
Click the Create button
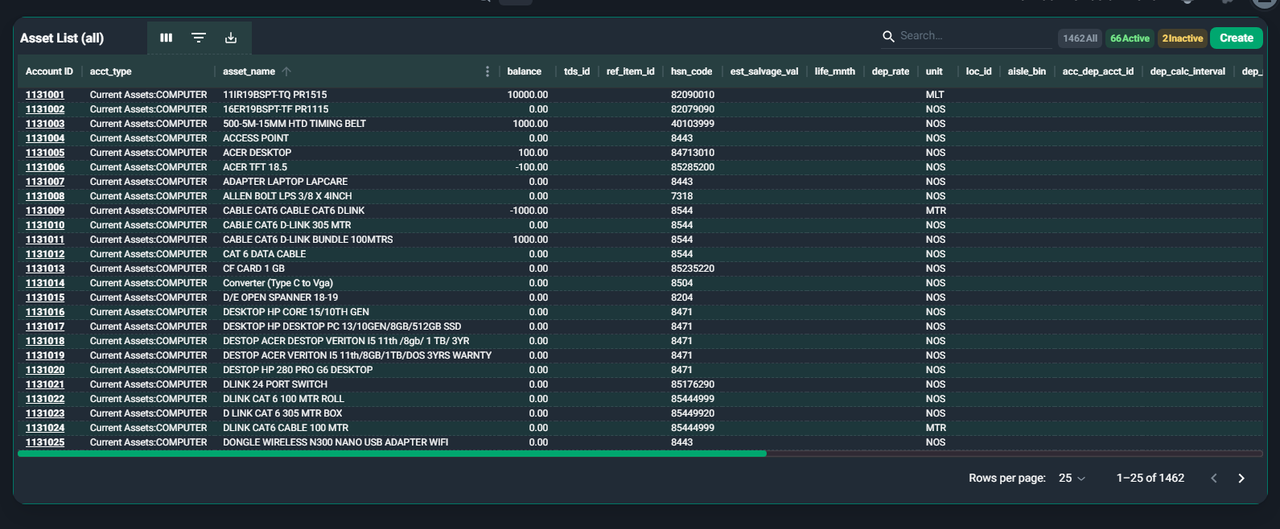point(1236,38)
